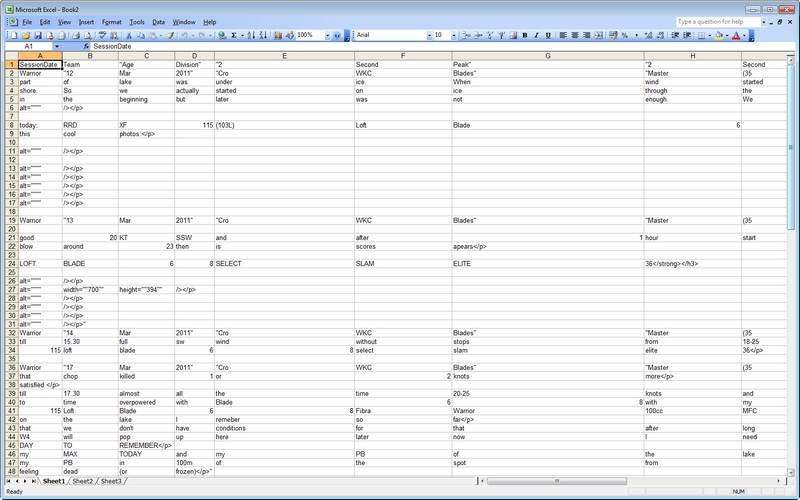
Task: Switch to the Sheet2 tab
Action: [x=81, y=482]
